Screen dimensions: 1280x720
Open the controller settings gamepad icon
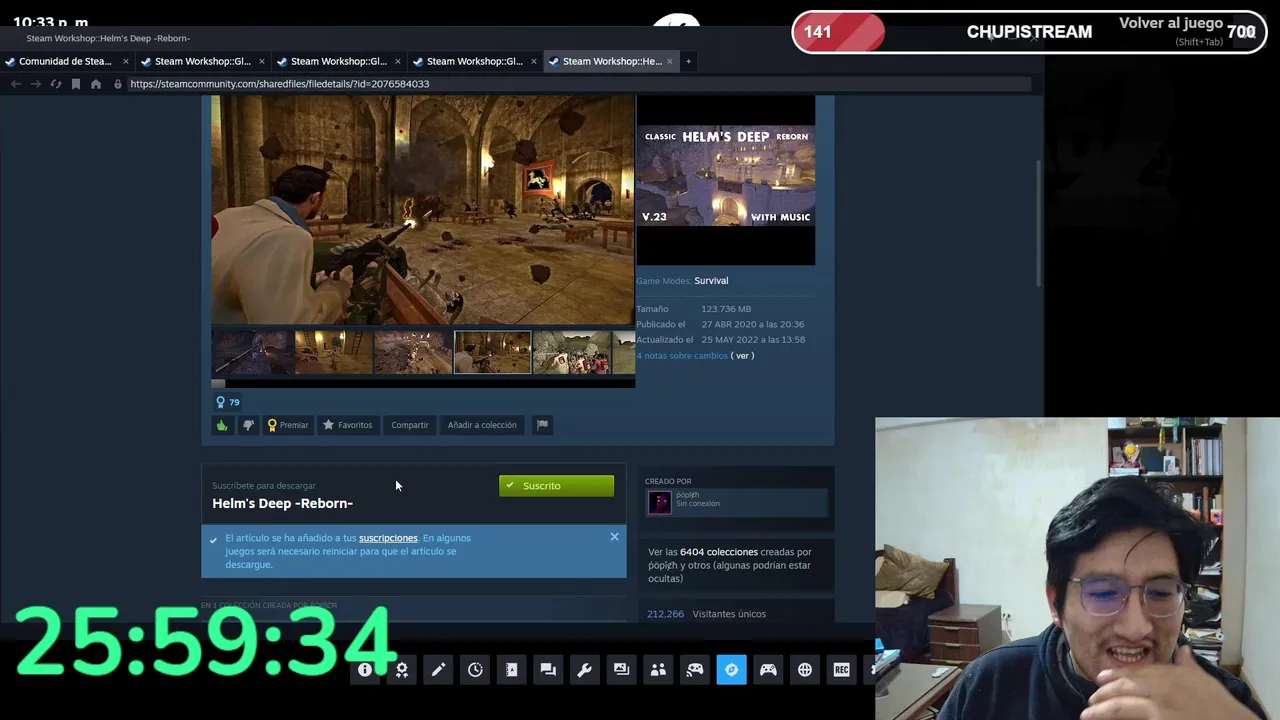pyautogui.click(x=768, y=670)
